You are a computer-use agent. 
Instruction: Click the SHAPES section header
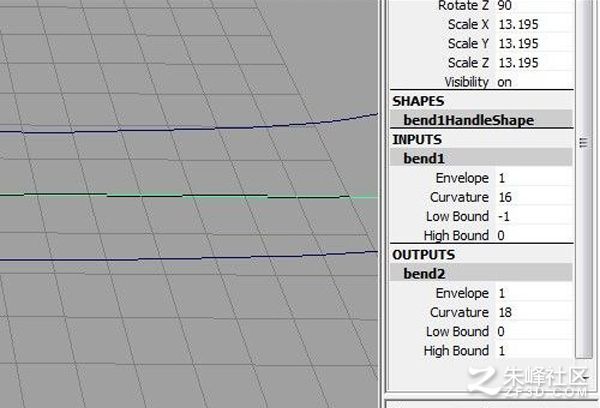418,101
